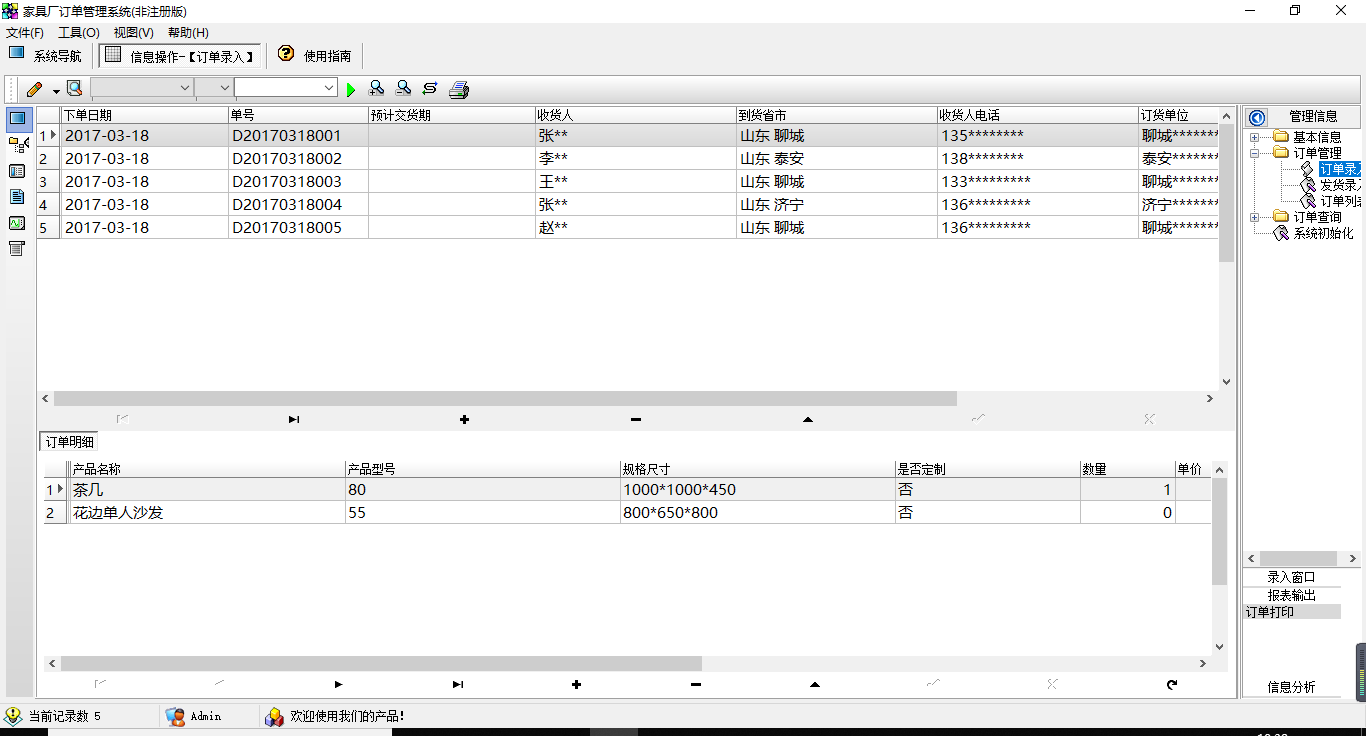Select the blue screen icon in left sidebar
The height and width of the screenshot is (736, 1366).
click(x=17, y=119)
